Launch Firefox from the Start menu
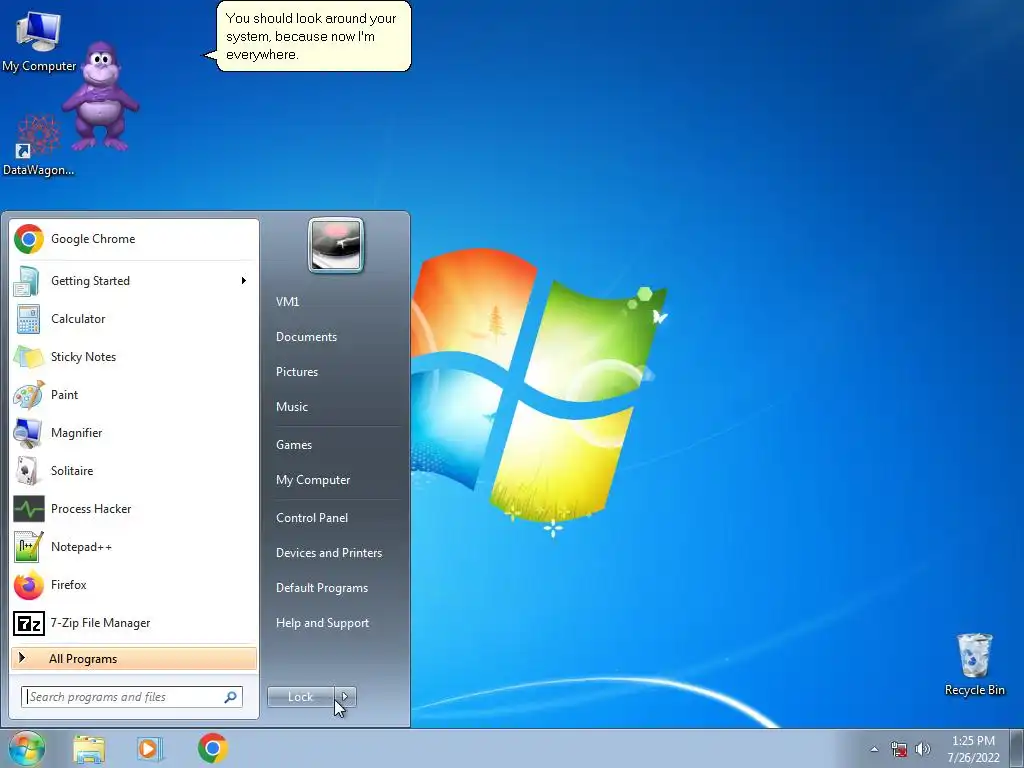 tap(134, 584)
